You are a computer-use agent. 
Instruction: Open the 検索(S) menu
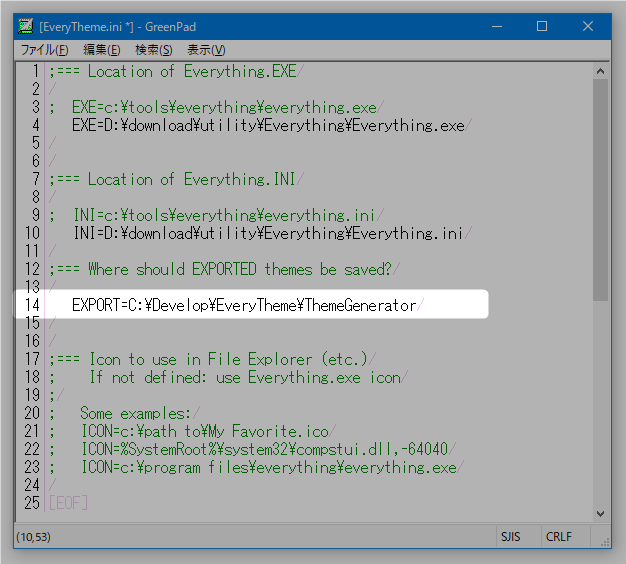[x=154, y=50]
